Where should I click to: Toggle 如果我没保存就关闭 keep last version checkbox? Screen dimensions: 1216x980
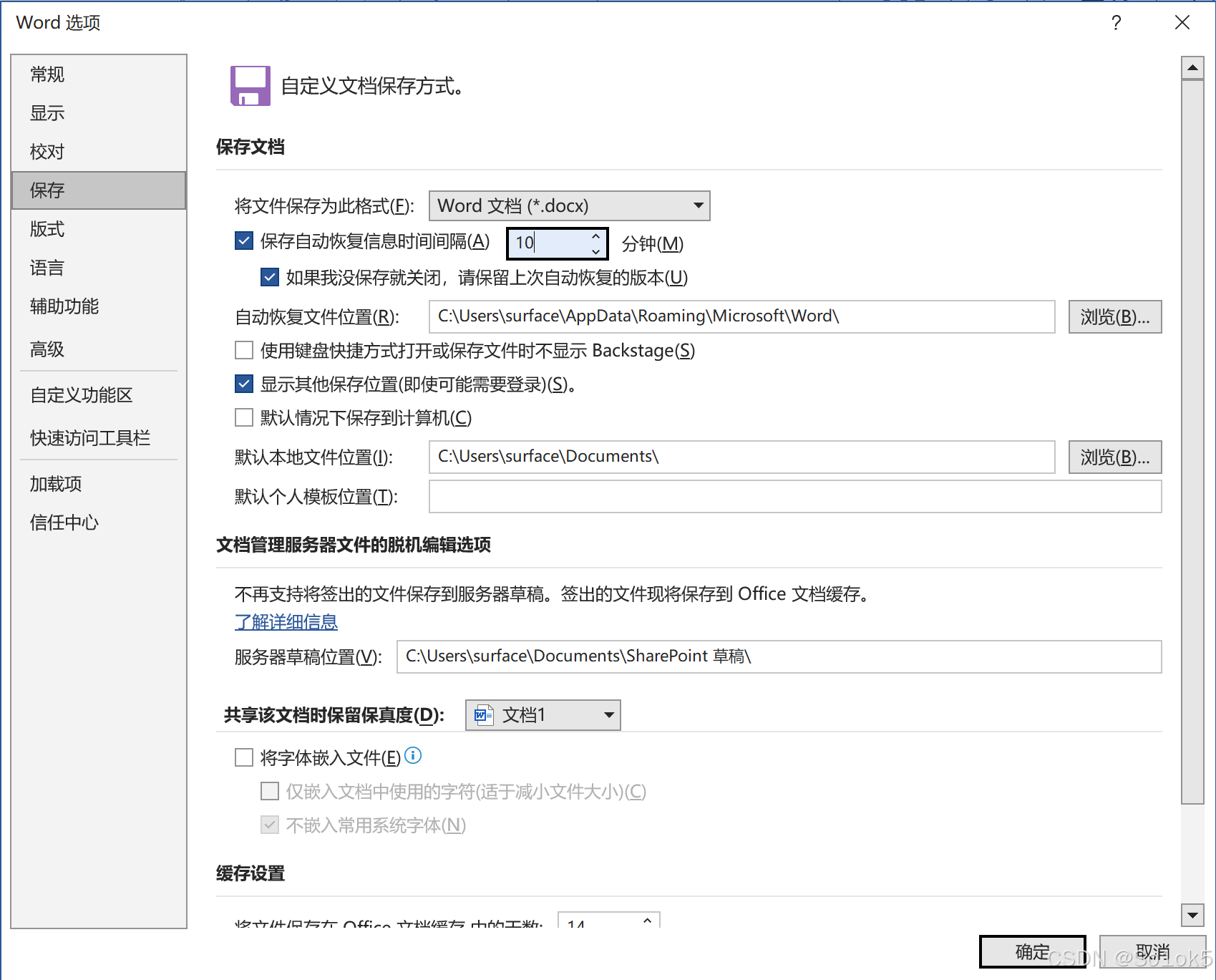click(270, 277)
